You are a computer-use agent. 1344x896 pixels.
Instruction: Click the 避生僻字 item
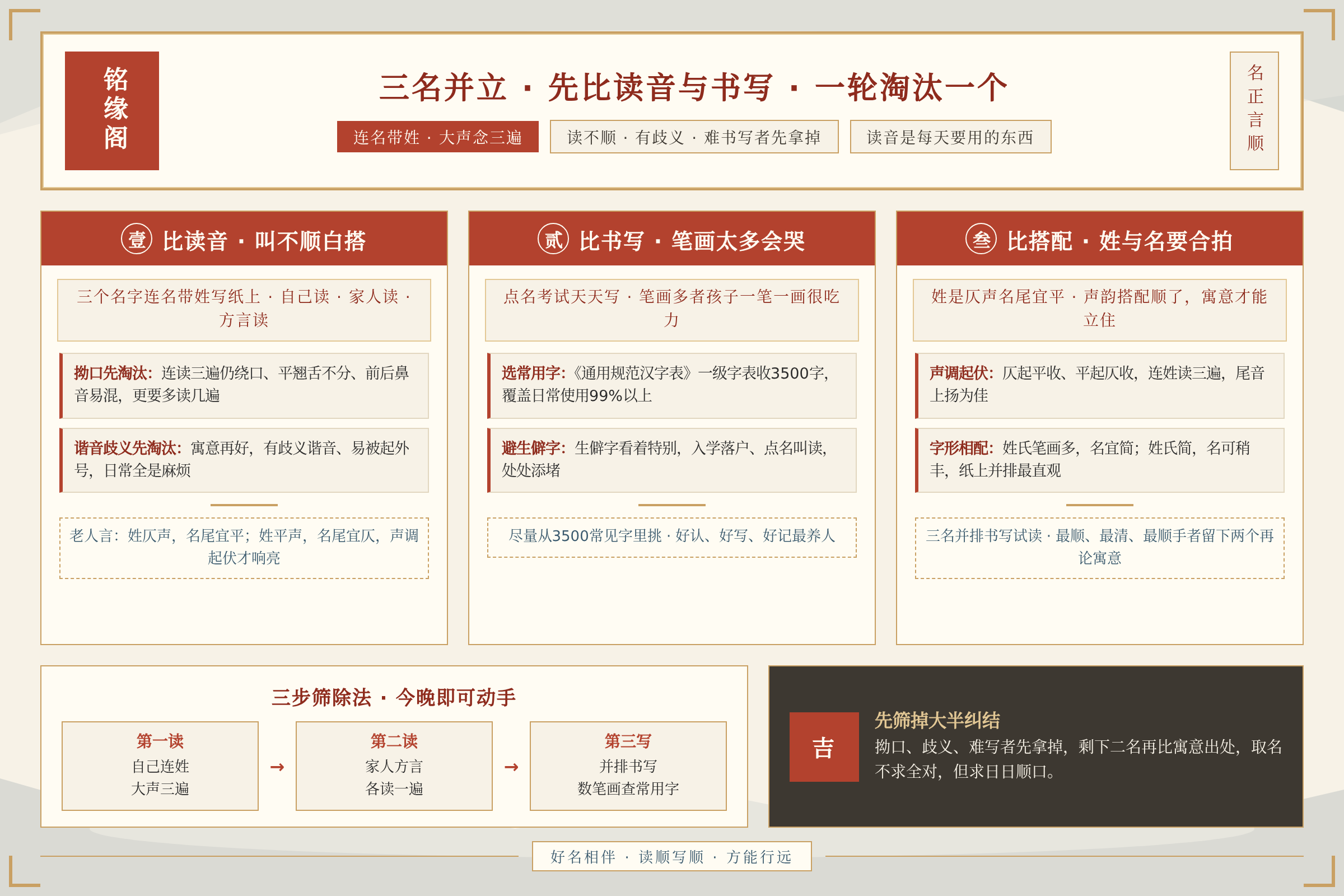point(672,460)
